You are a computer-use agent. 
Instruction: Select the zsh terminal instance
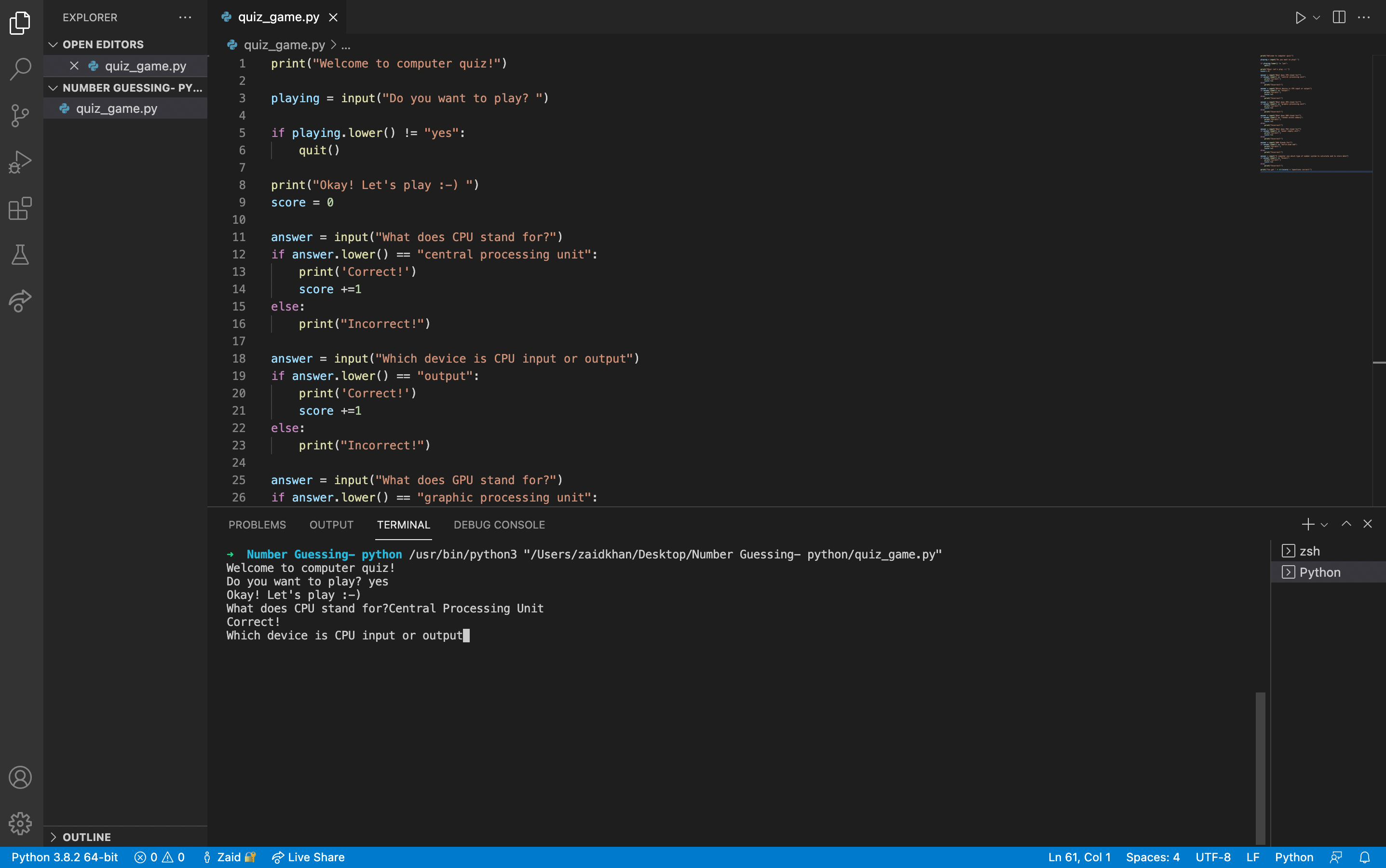point(1309,551)
